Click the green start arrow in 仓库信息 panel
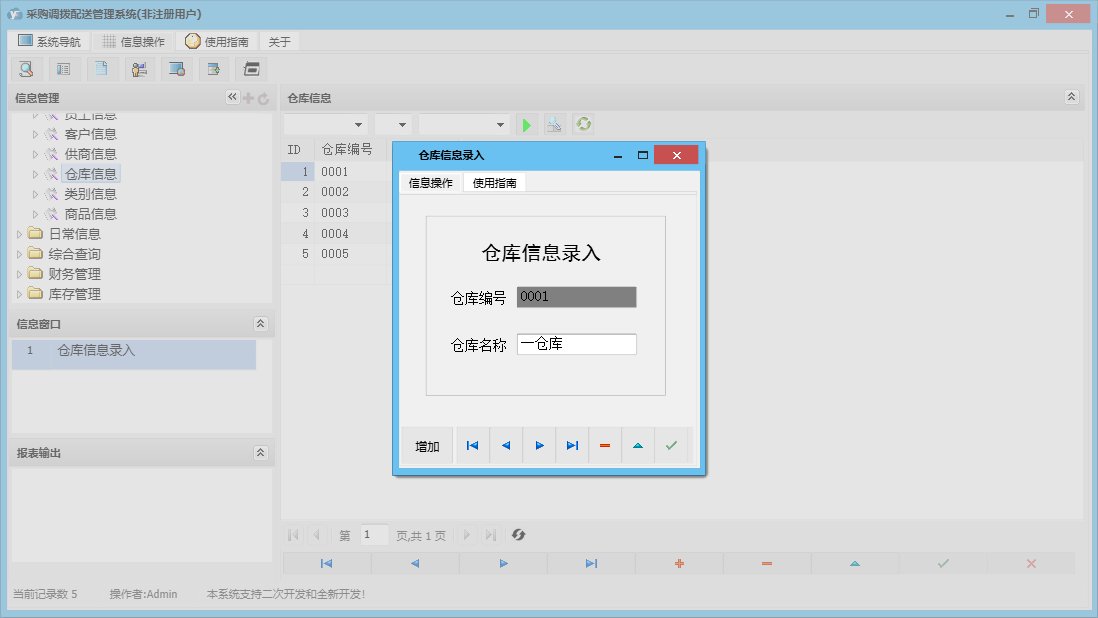Screen dimensions: 1098x618 point(527,123)
